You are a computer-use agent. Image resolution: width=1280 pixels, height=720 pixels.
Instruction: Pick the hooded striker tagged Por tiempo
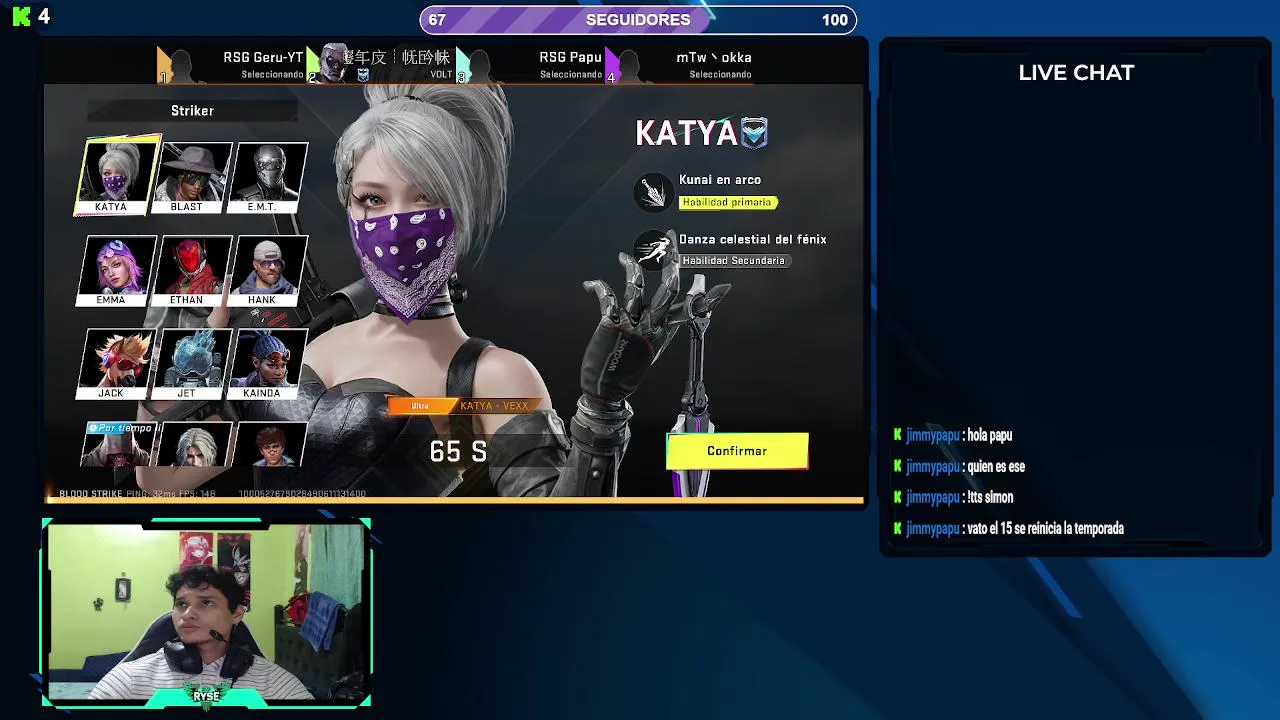pos(117,445)
